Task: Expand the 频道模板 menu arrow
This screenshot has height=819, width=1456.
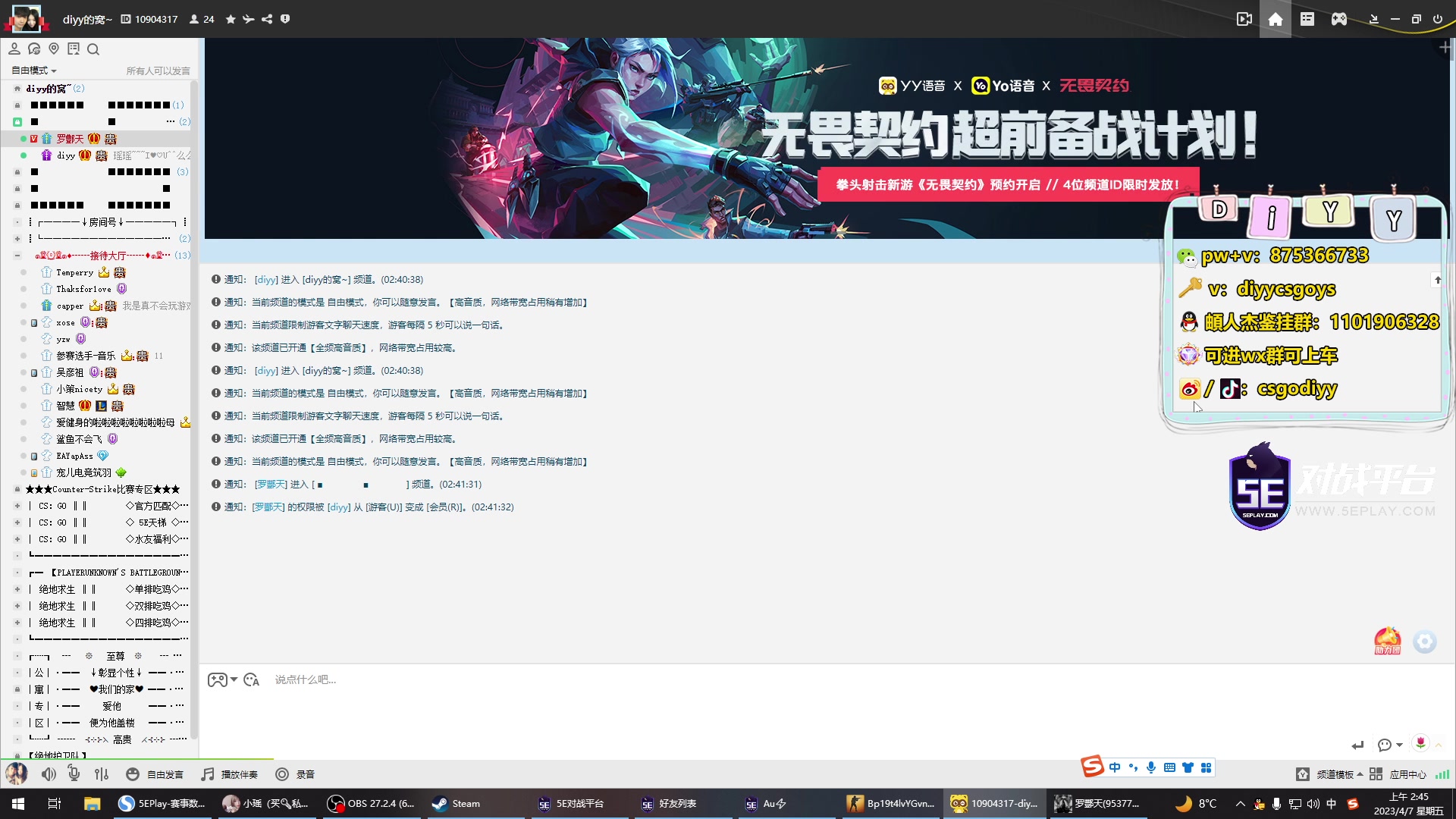Action: click(x=1360, y=774)
